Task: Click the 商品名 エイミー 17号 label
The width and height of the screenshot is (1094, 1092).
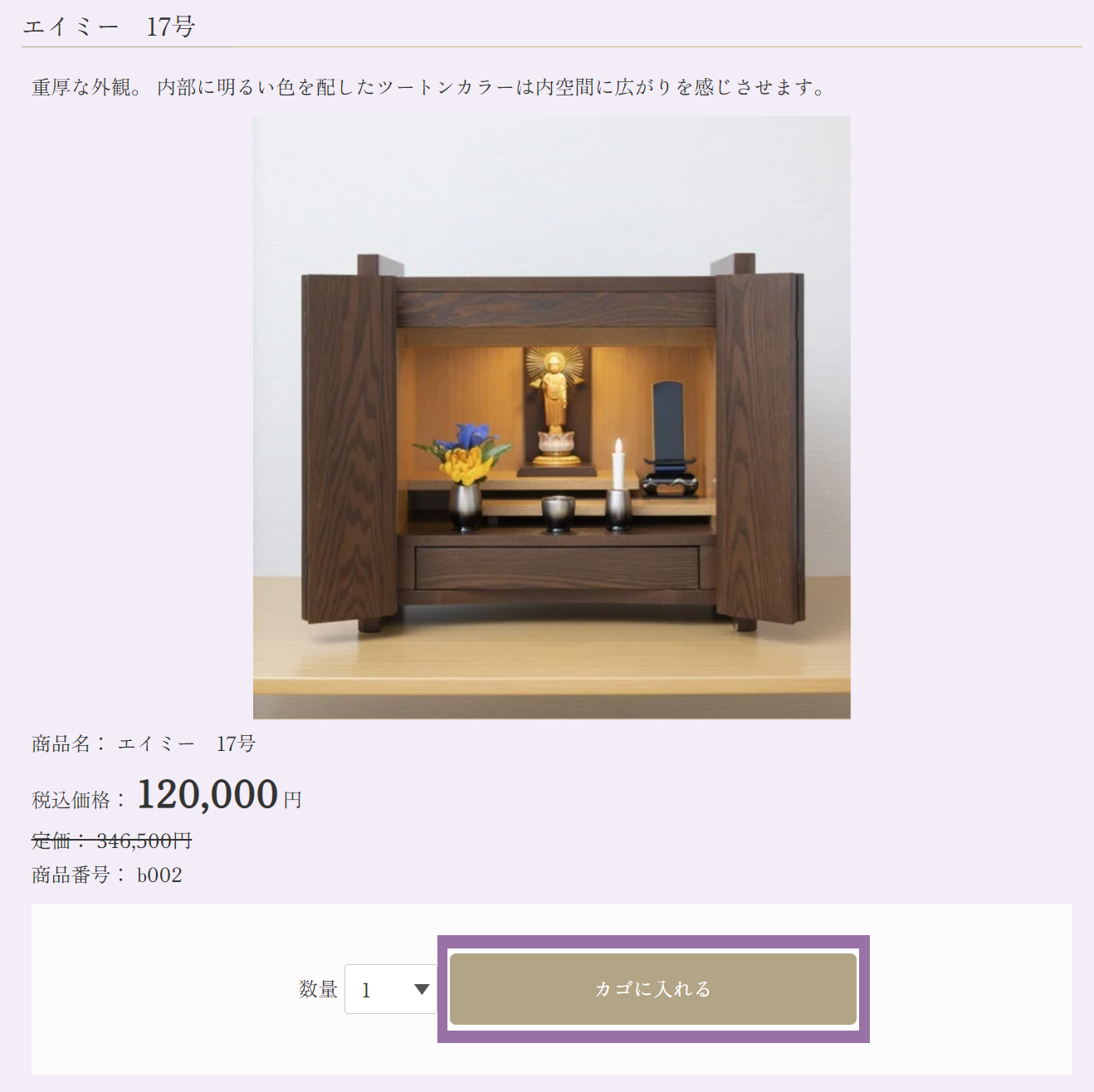Action: coord(144,743)
